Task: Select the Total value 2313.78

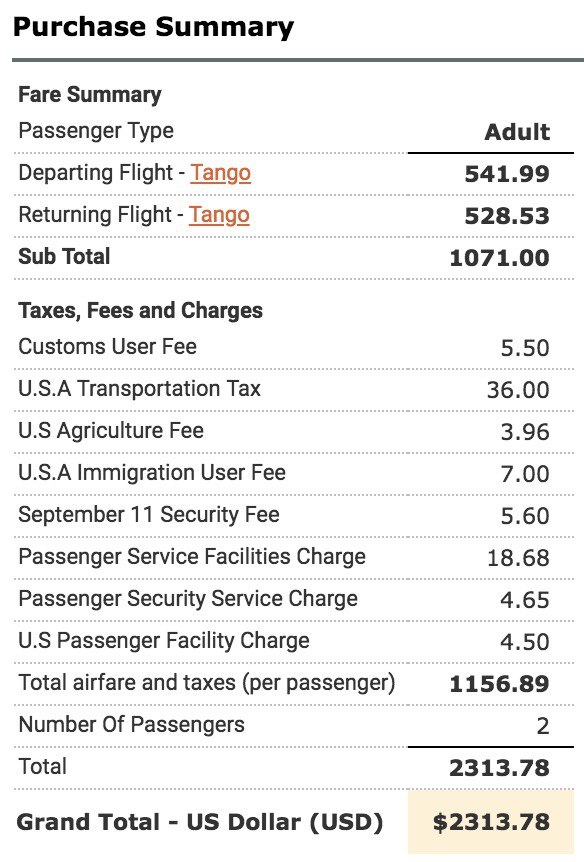Action: (x=499, y=768)
